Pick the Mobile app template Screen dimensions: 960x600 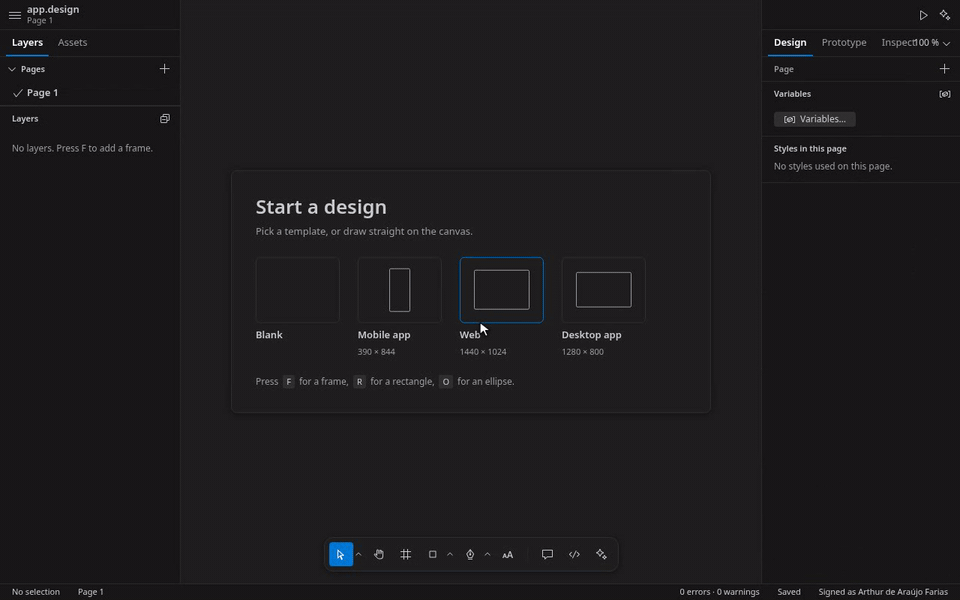(x=399, y=290)
